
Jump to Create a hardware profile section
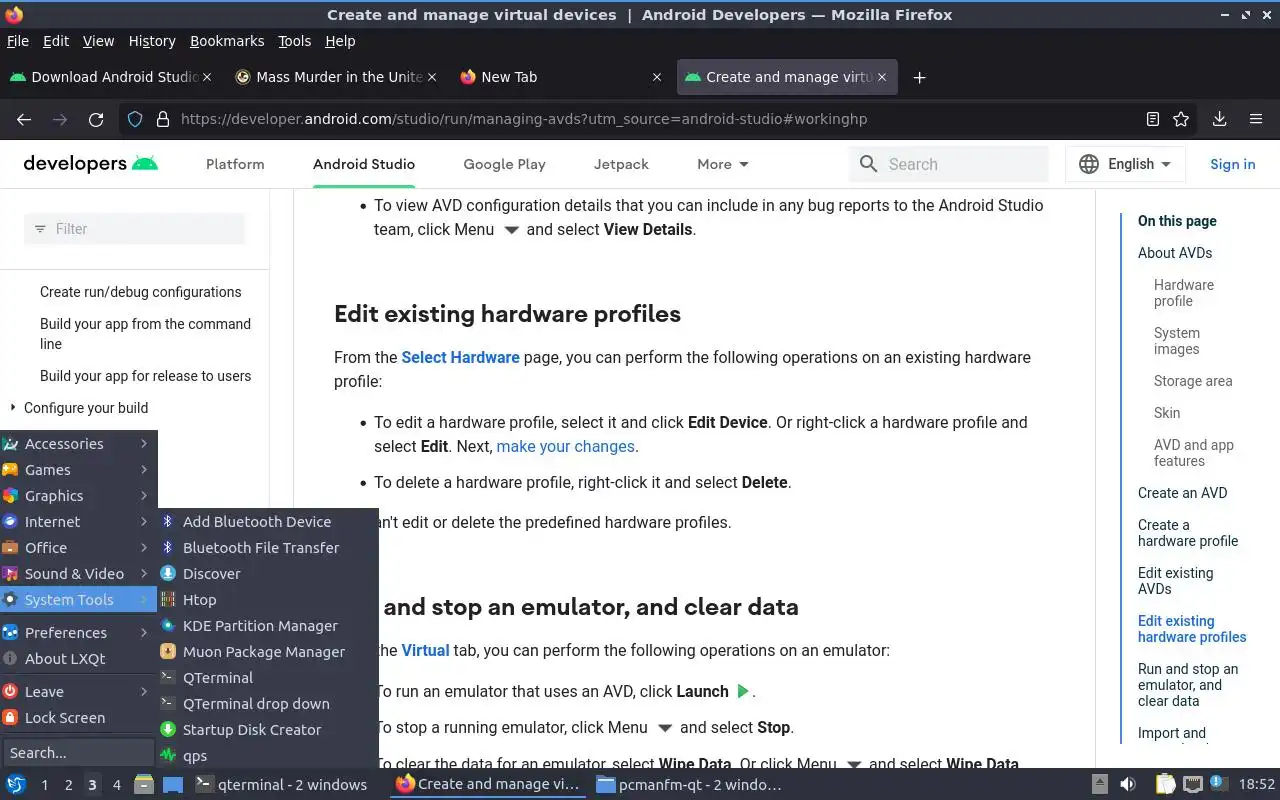1188,533
